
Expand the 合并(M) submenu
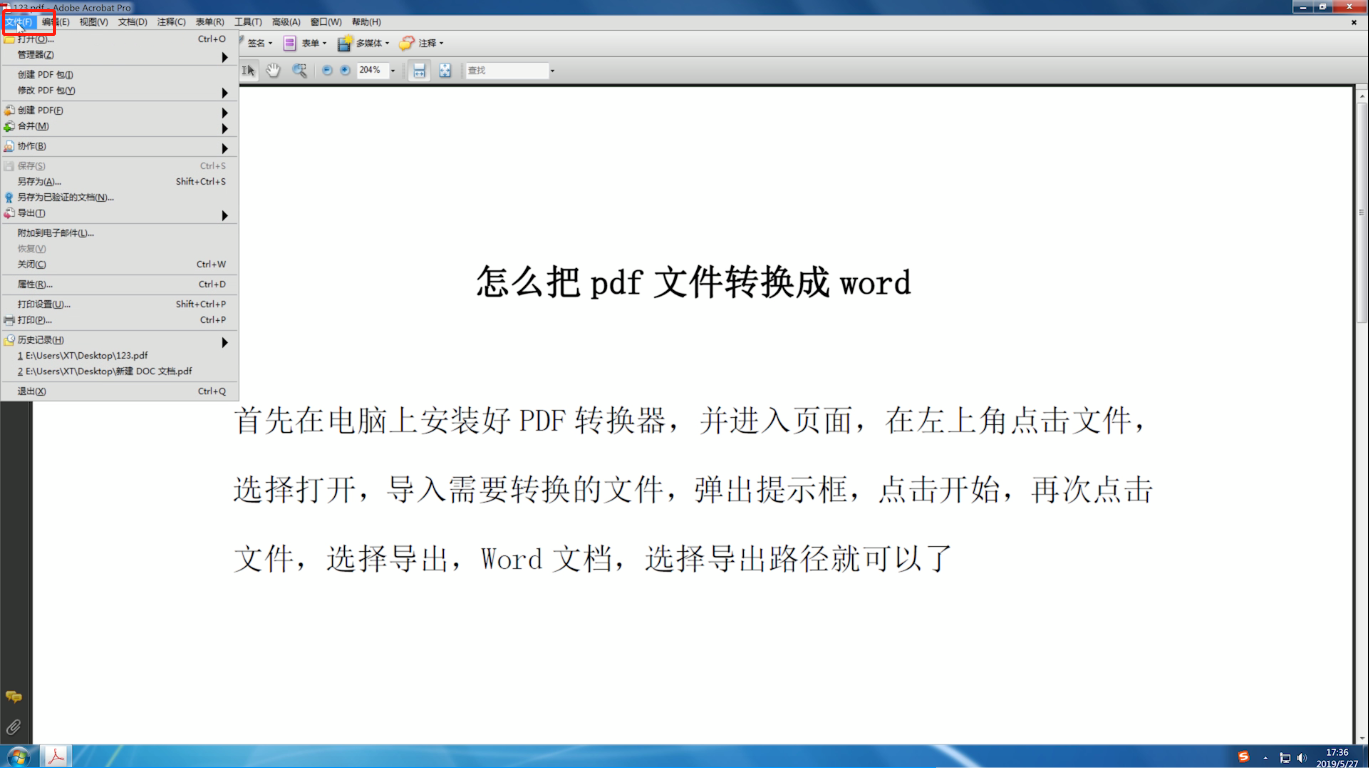[119, 127]
